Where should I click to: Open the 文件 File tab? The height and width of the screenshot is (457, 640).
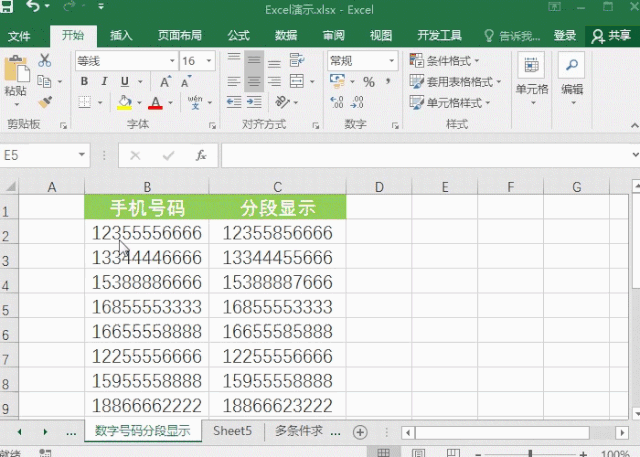click(x=19, y=36)
